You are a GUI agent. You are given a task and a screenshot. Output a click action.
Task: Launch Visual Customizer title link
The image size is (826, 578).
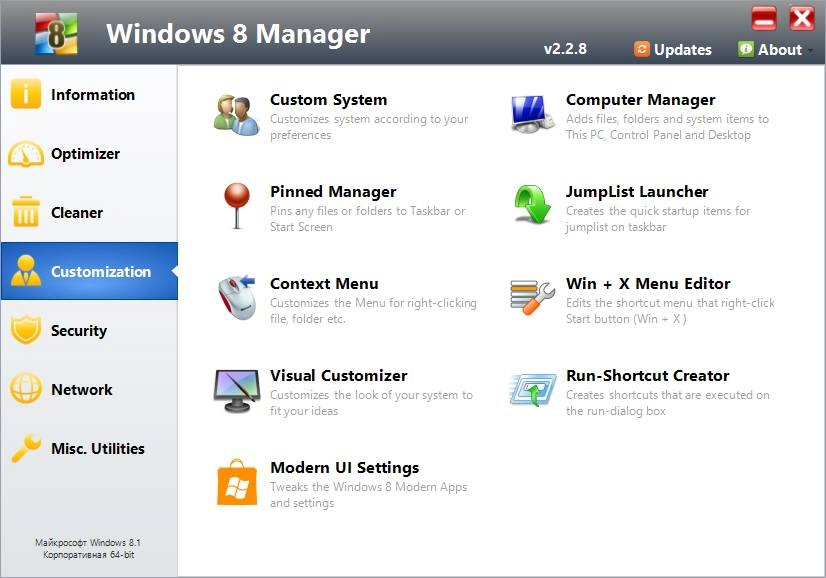(x=338, y=375)
